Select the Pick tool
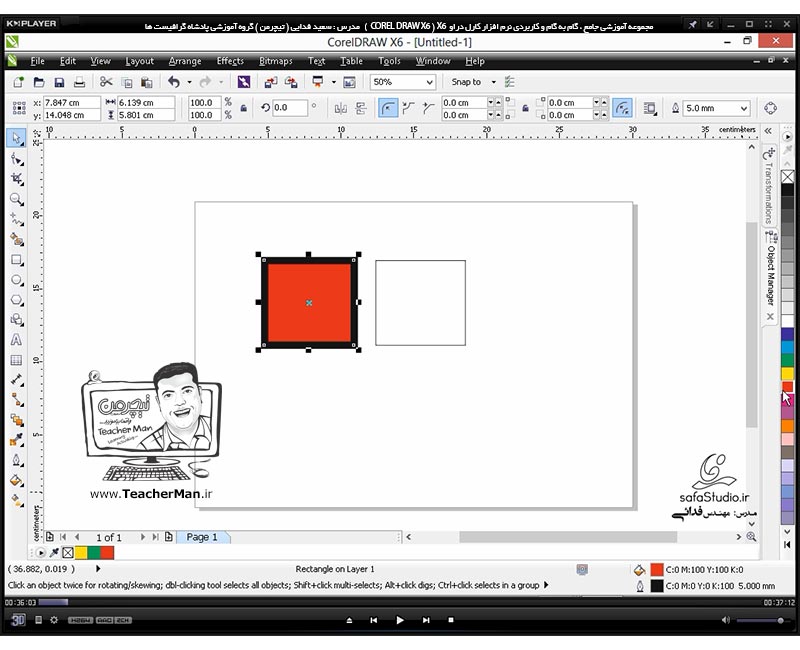Viewport: 800px width, 650px height. click(16, 138)
